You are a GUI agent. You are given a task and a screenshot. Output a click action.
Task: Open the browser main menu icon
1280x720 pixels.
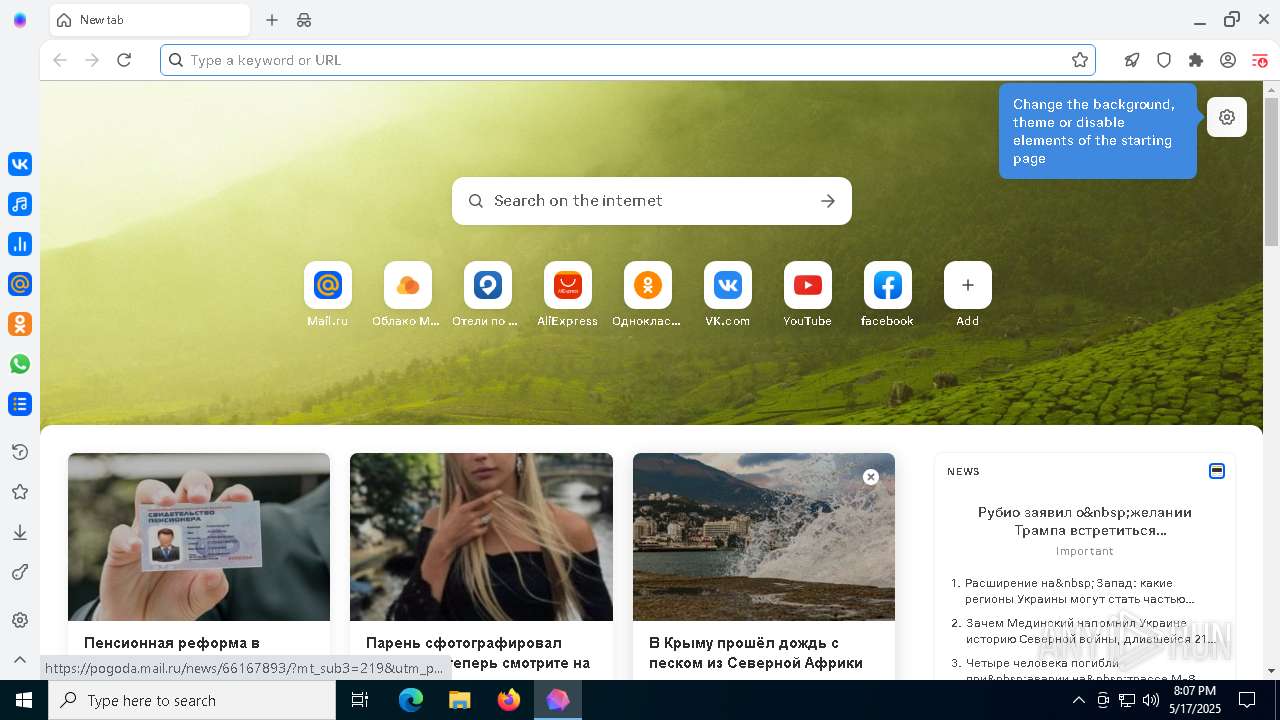1260,60
